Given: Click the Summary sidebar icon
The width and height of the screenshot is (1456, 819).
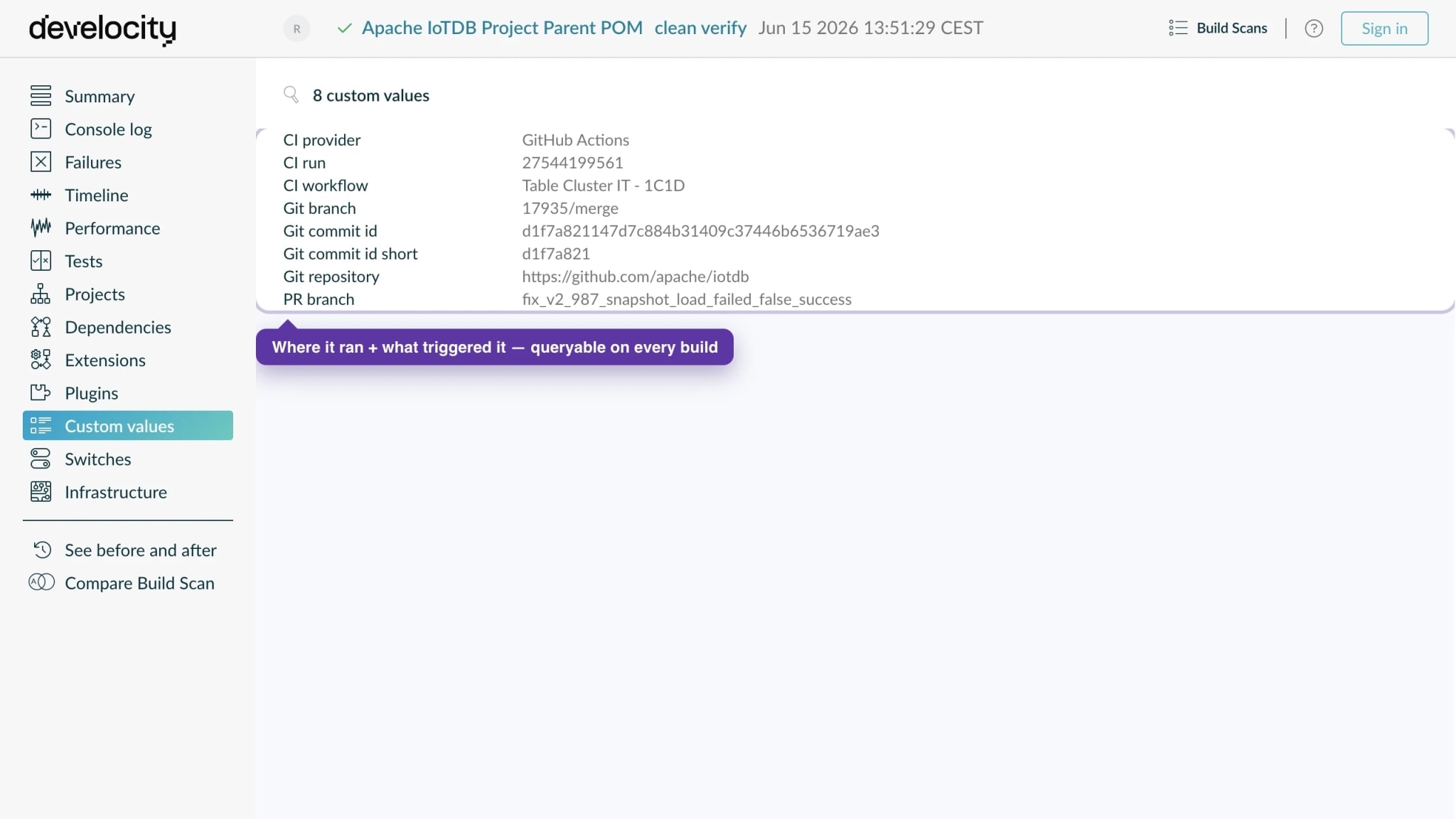Looking at the screenshot, I should [x=41, y=96].
